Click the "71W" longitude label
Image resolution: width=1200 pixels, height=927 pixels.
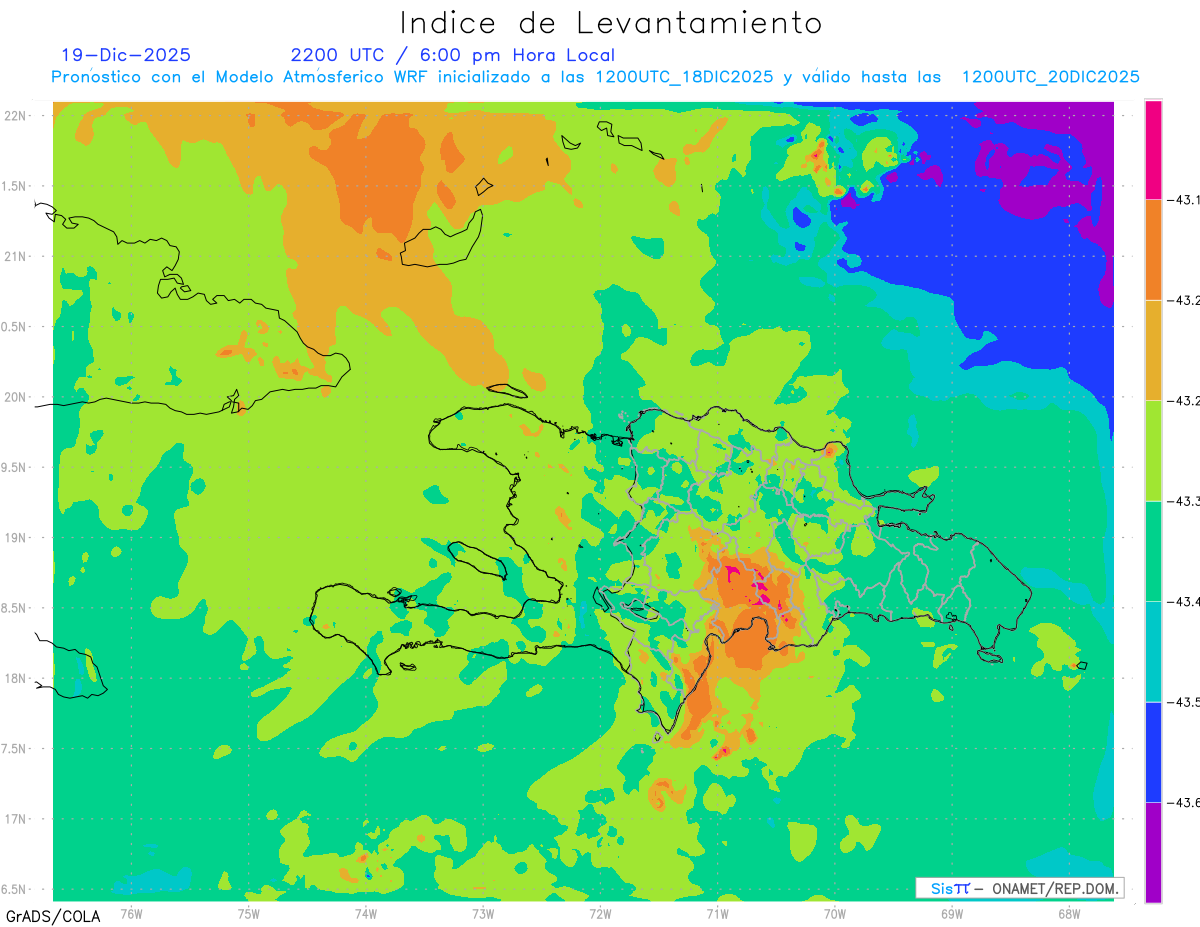coord(718,912)
